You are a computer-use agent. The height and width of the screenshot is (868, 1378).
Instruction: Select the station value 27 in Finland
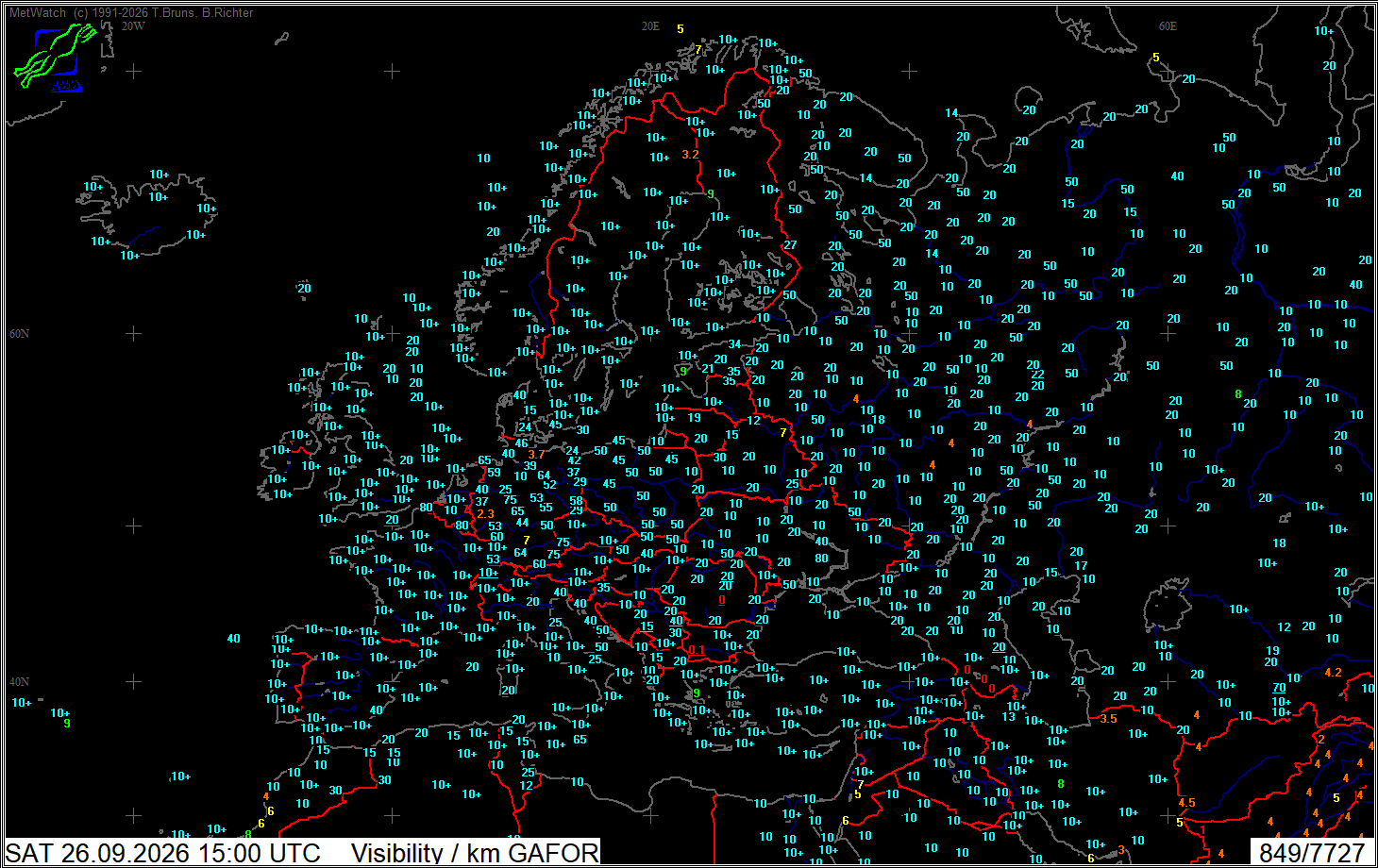tap(791, 245)
